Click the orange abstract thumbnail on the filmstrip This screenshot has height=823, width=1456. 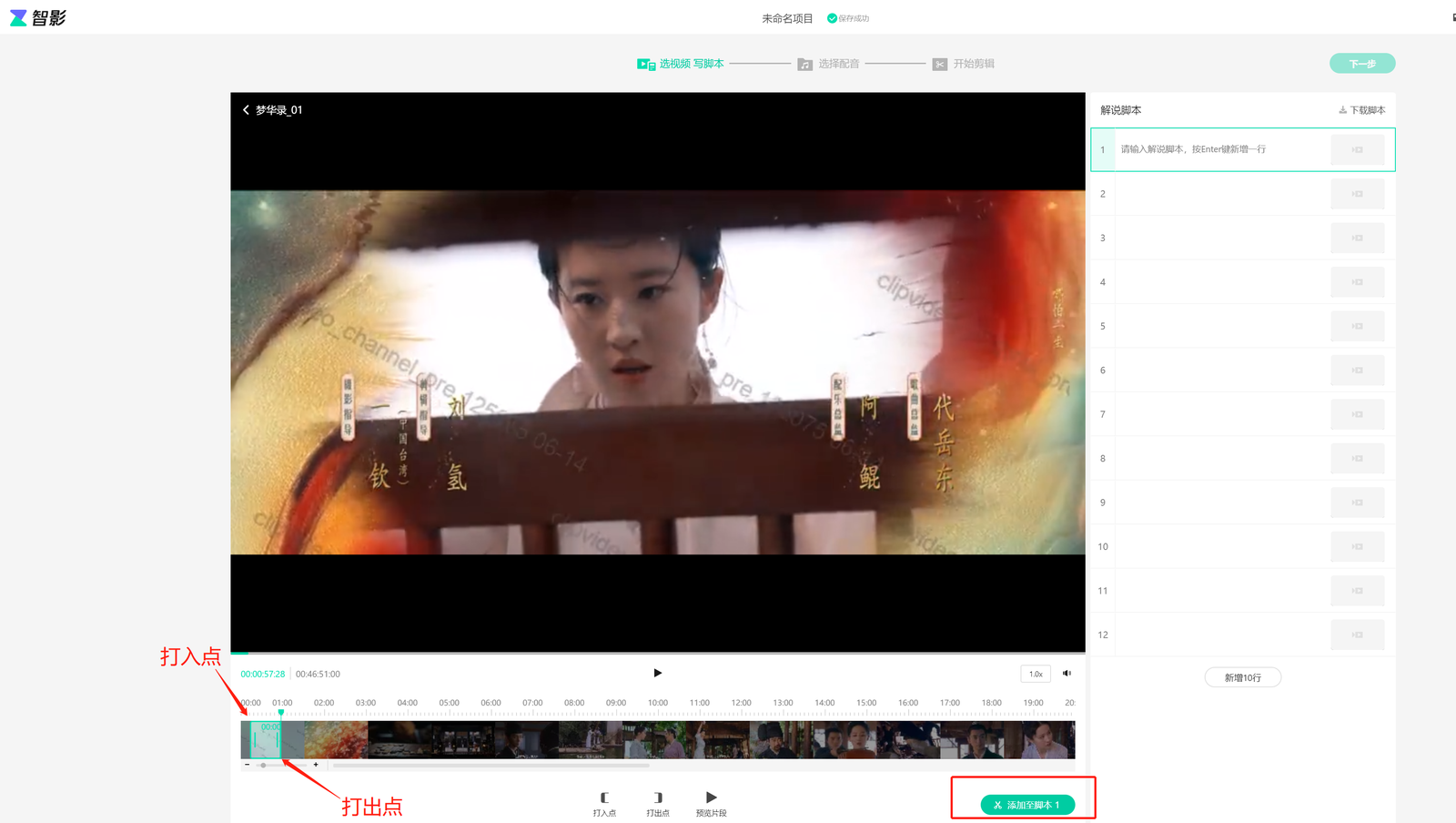(336, 739)
